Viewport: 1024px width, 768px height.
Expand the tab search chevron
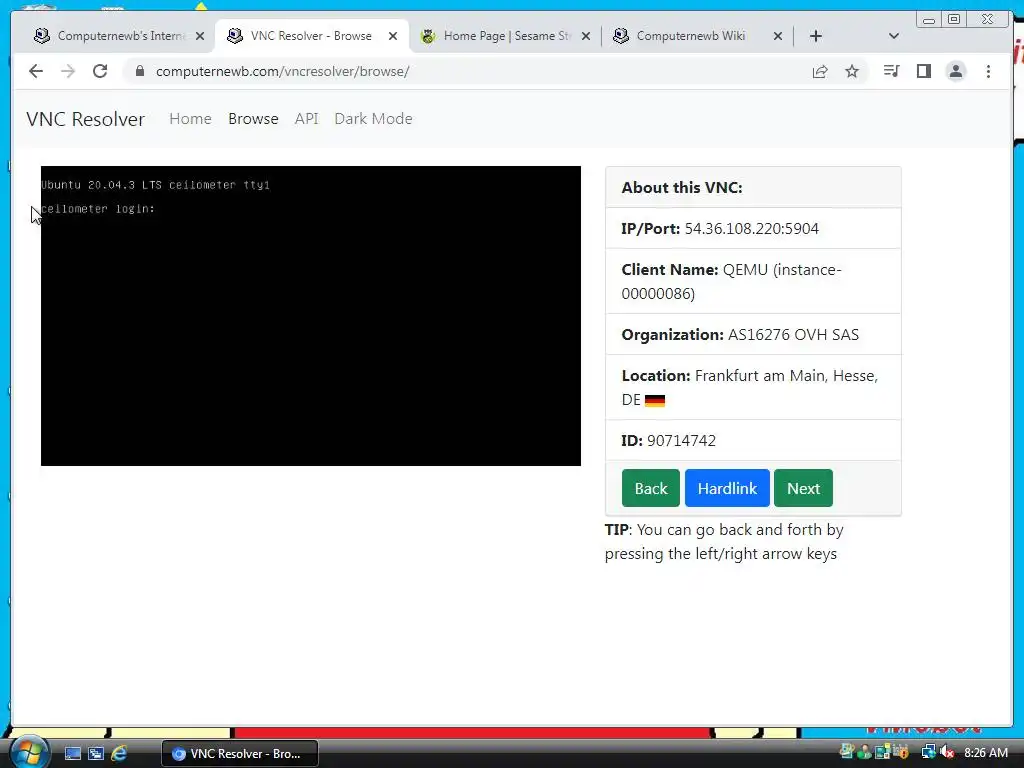[894, 36]
